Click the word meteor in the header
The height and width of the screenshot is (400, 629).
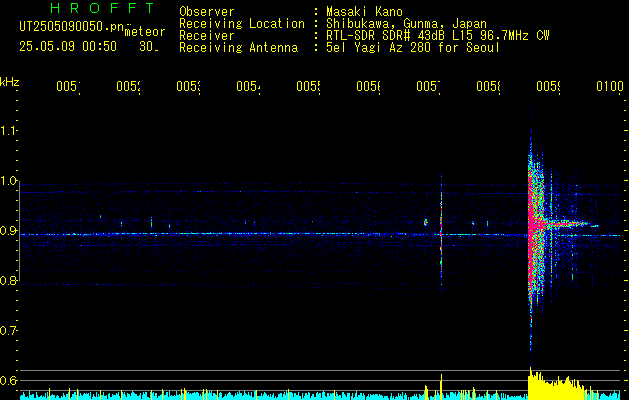(145, 32)
